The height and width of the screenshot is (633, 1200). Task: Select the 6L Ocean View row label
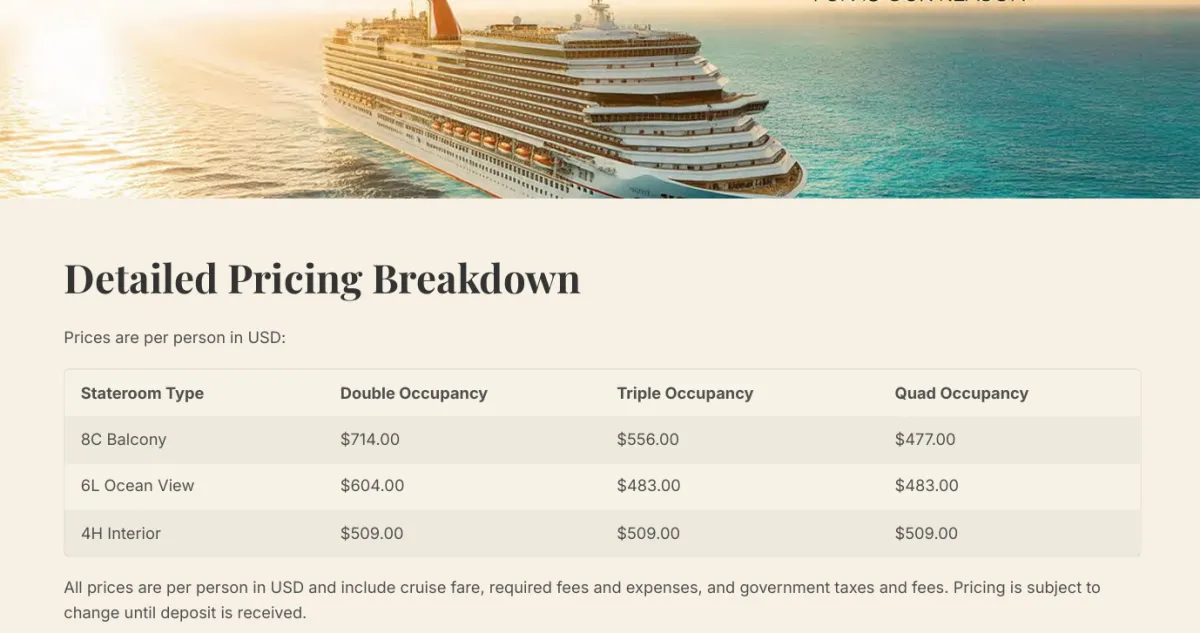click(138, 485)
